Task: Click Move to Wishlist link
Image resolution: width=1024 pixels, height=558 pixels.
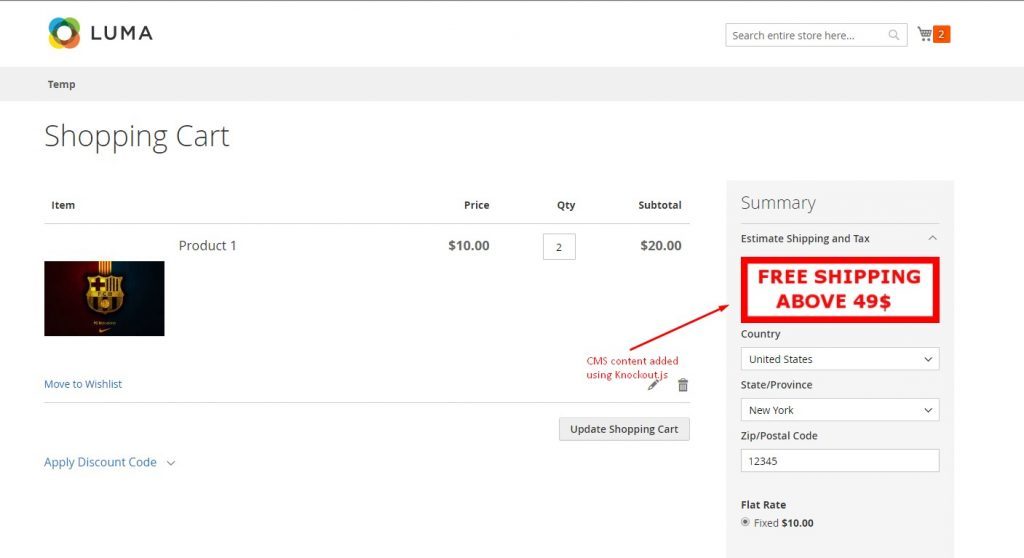Action: 83,384
